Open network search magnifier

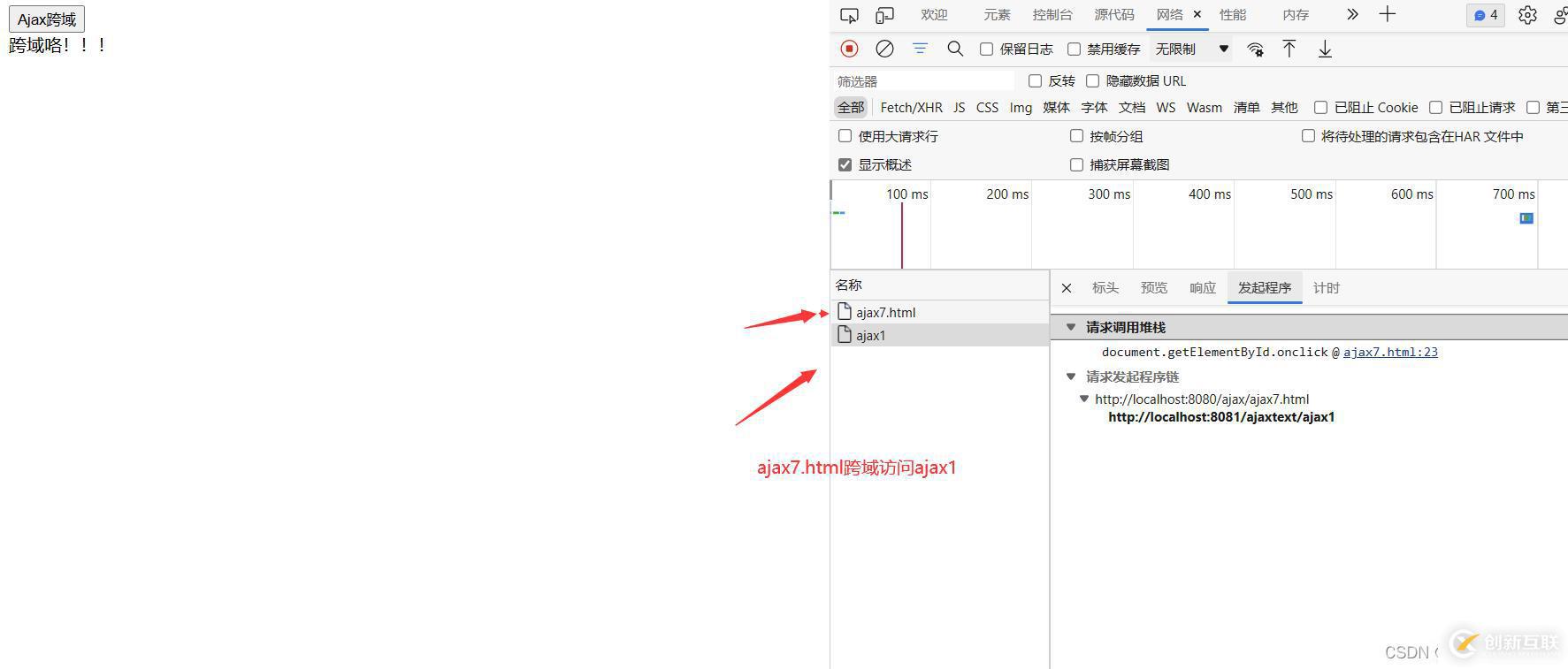pos(955,49)
